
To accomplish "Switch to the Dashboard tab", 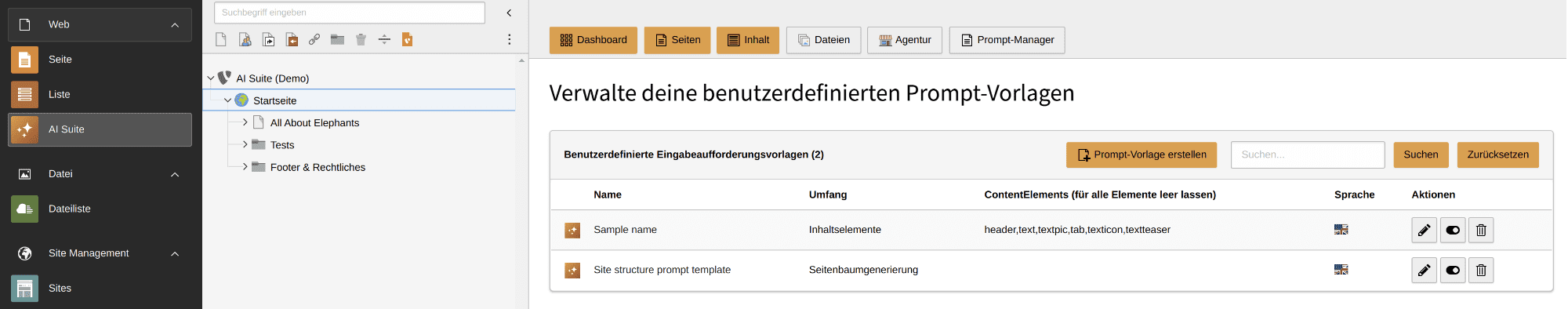I will (x=593, y=40).
